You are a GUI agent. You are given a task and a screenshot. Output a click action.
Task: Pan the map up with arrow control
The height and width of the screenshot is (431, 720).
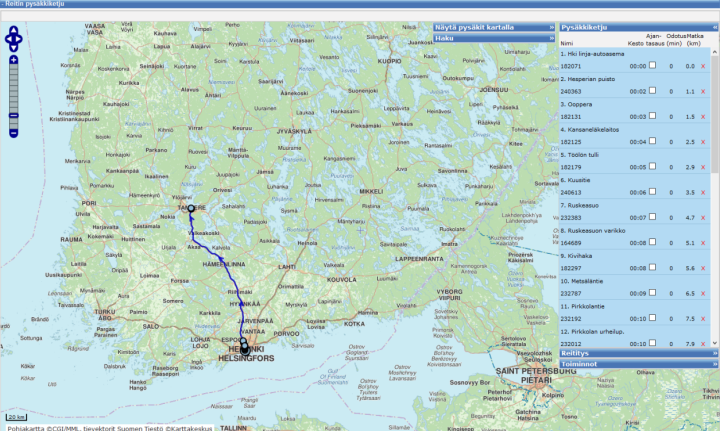coord(13,31)
